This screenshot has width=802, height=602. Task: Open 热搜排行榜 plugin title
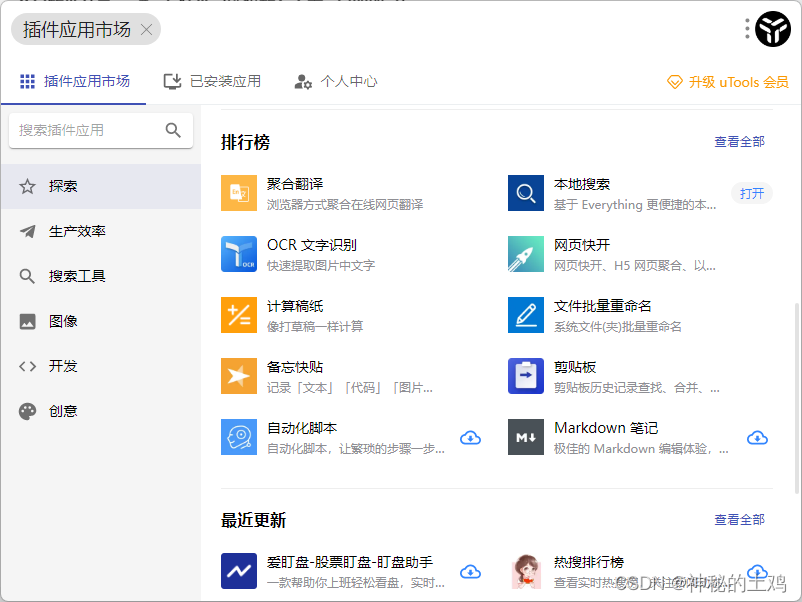(x=589, y=562)
